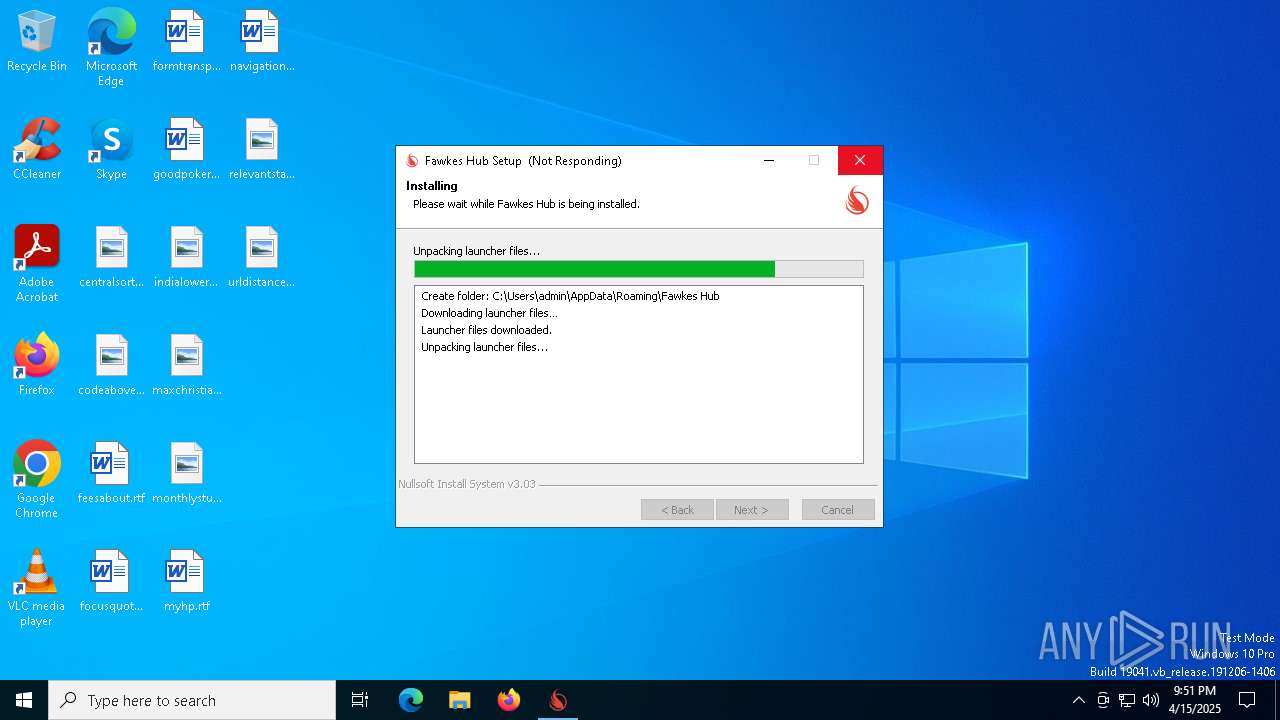The width and height of the screenshot is (1280, 720).
Task: Select the maxchristia... image file icon
Action: pos(186,366)
